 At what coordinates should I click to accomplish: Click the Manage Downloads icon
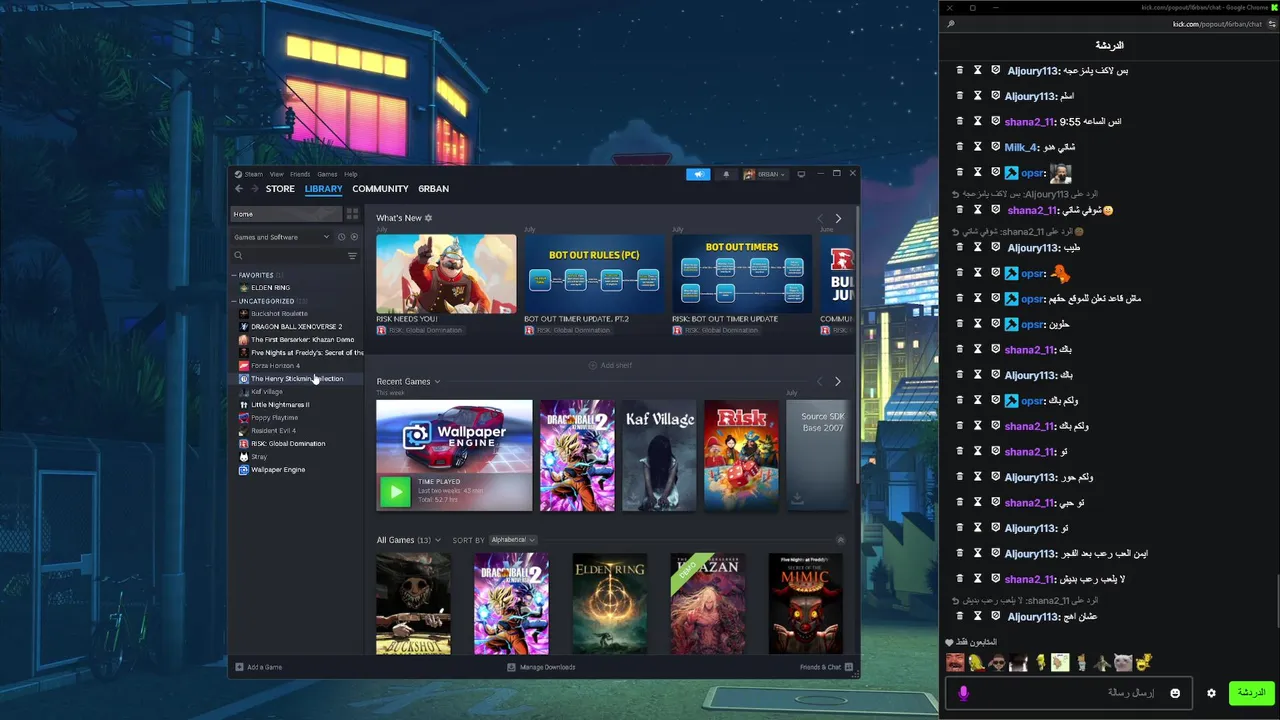pos(512,667)
